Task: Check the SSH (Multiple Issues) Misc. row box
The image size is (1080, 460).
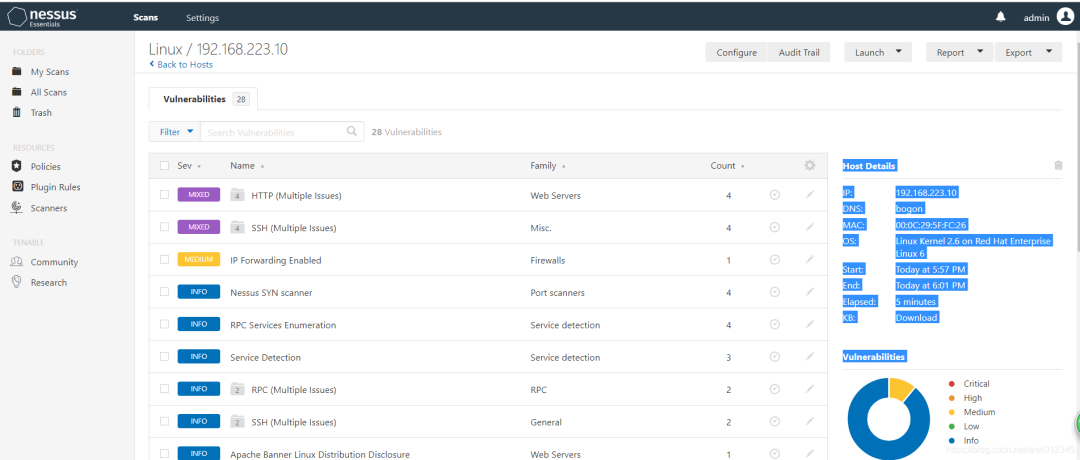Action: point(165,227)
